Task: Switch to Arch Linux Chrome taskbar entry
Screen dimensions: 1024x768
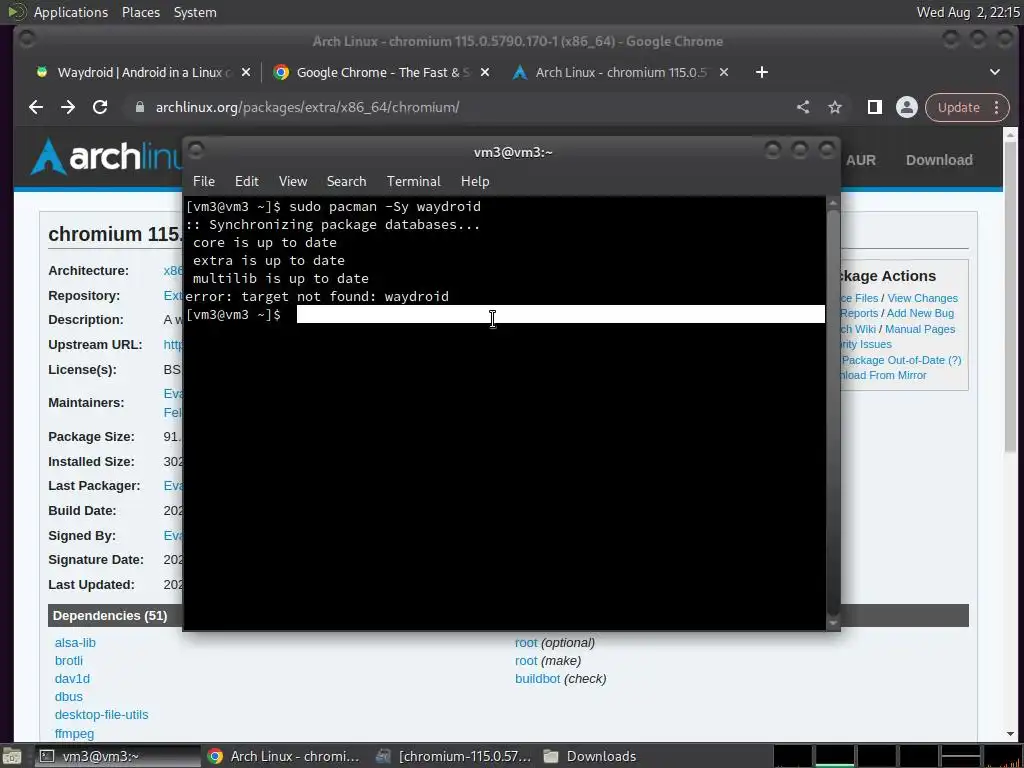Action: point(284,756)
